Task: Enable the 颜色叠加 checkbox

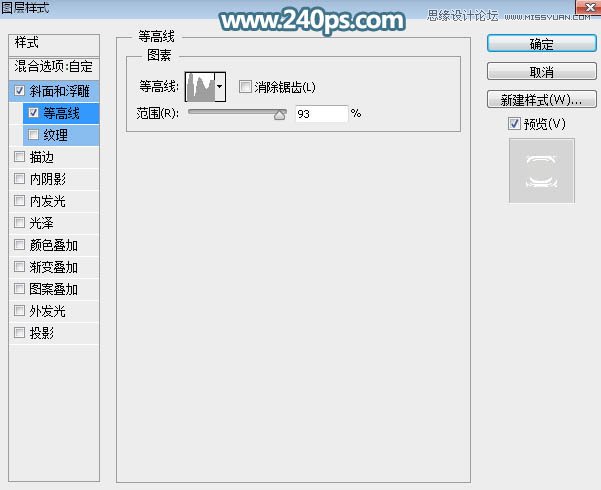Action: click(x=19, y=245)
